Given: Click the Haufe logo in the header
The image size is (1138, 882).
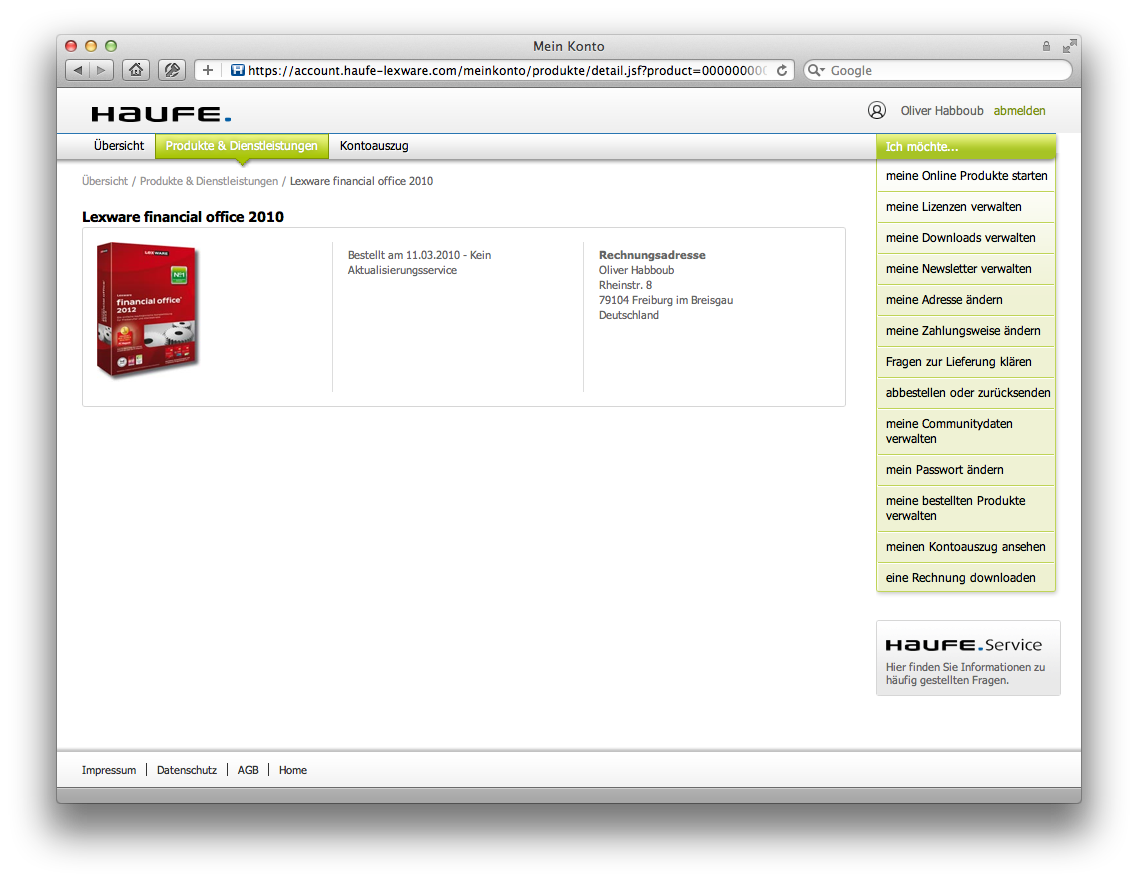Looking at the screenshot, I should (161, 114).
